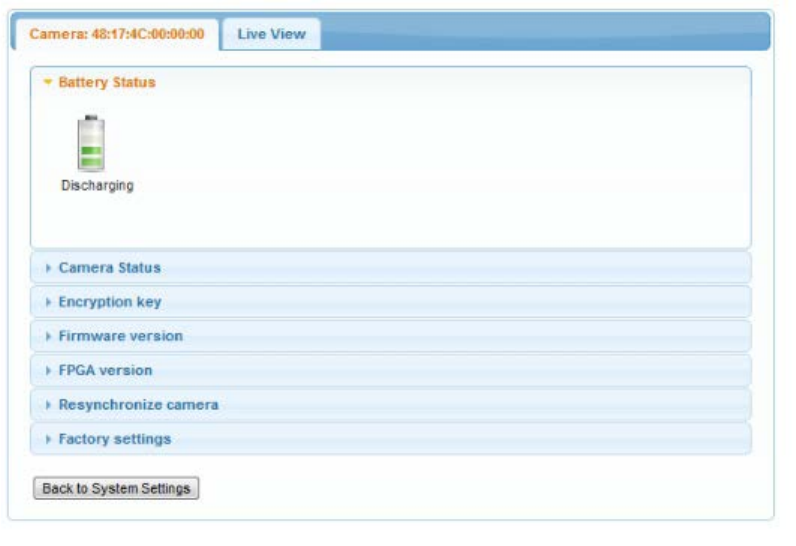Expand the Camera Status section
Image resolution: width=796 pixels, height=546 pixels.
click(x=390, y=267)
